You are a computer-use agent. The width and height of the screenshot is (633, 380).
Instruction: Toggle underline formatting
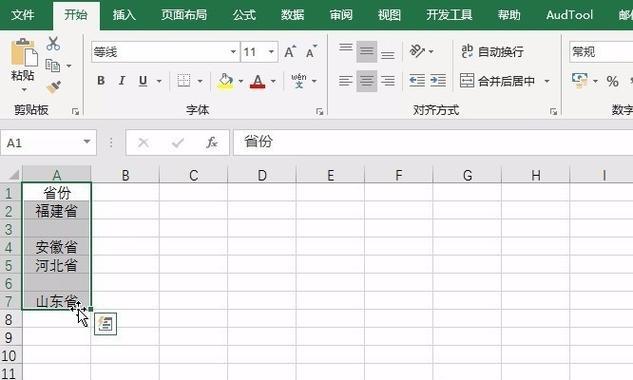coord(143,81)
